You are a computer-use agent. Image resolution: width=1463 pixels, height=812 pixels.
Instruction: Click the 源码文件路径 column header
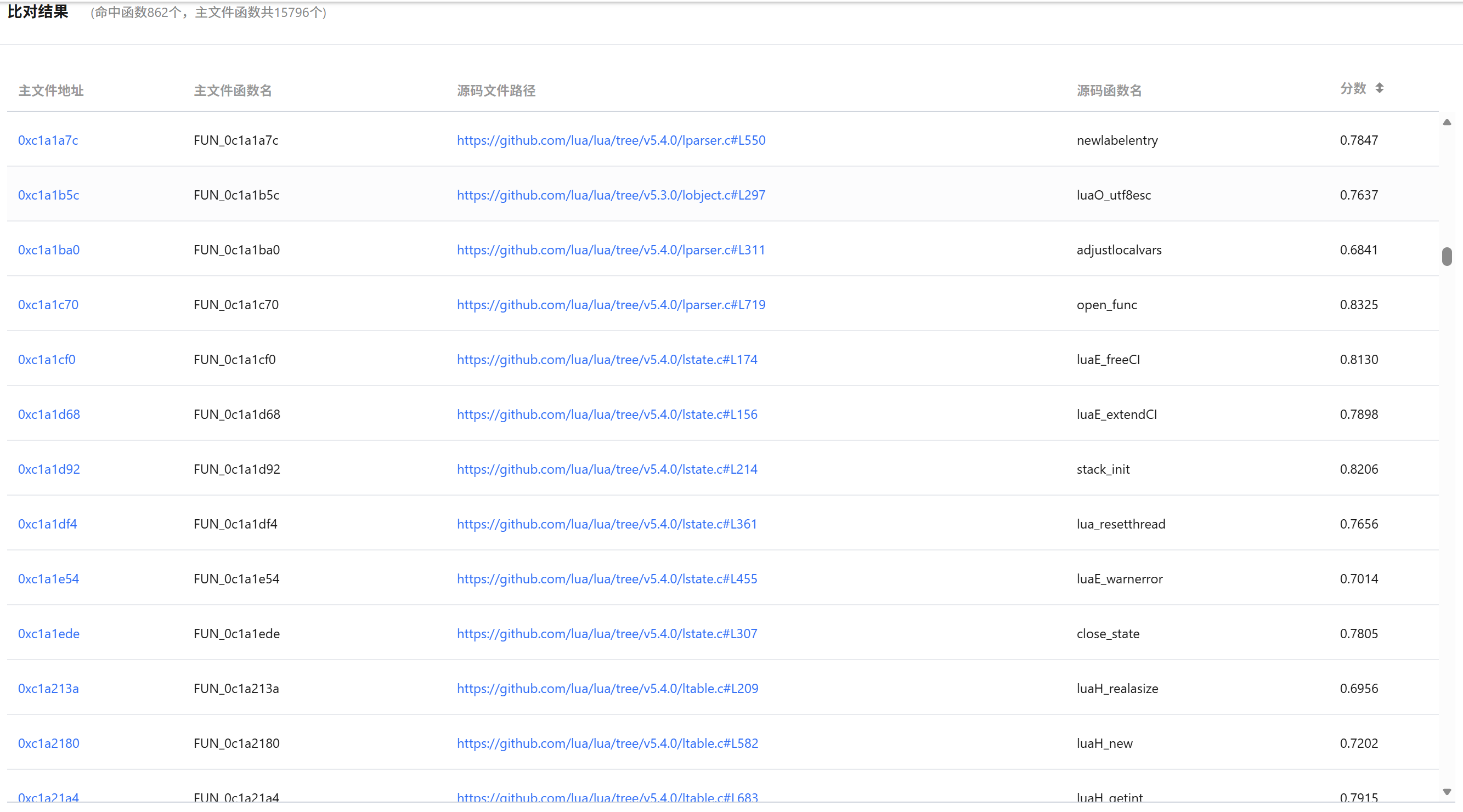pyautogui.click(x=496, y=91)
